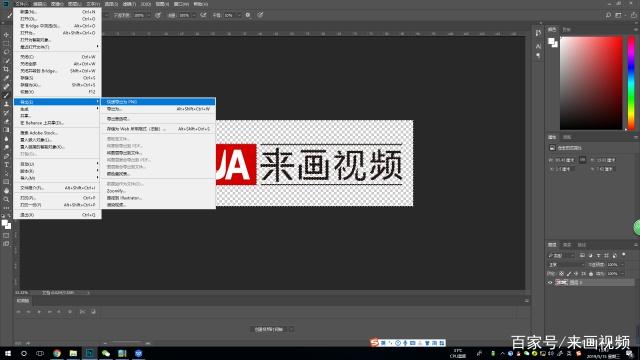Switch to the Swatches tab
Viewport: 640px width, 360px height.
pyautogui.click(x=567, y=29)
